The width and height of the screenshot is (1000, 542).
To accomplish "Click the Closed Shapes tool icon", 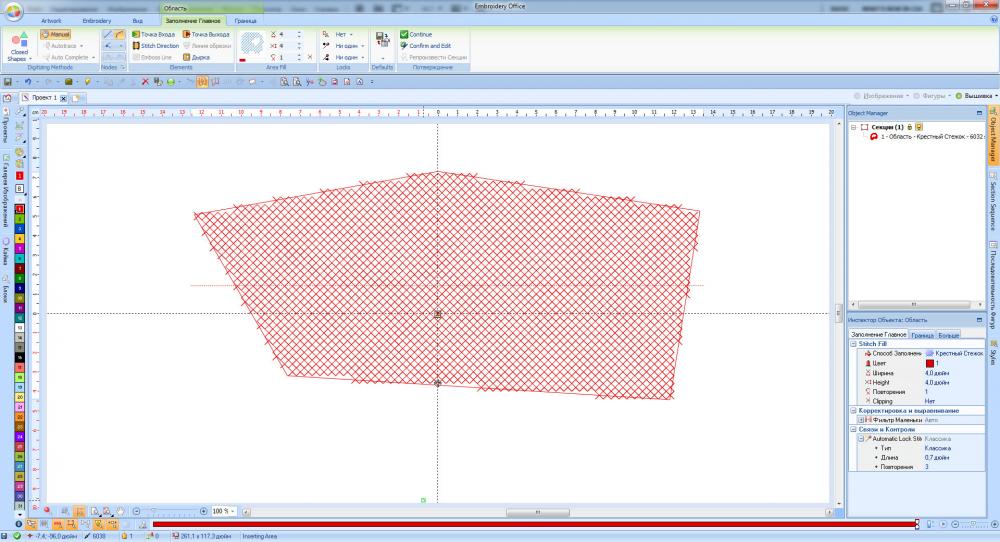I will [19, 40].
